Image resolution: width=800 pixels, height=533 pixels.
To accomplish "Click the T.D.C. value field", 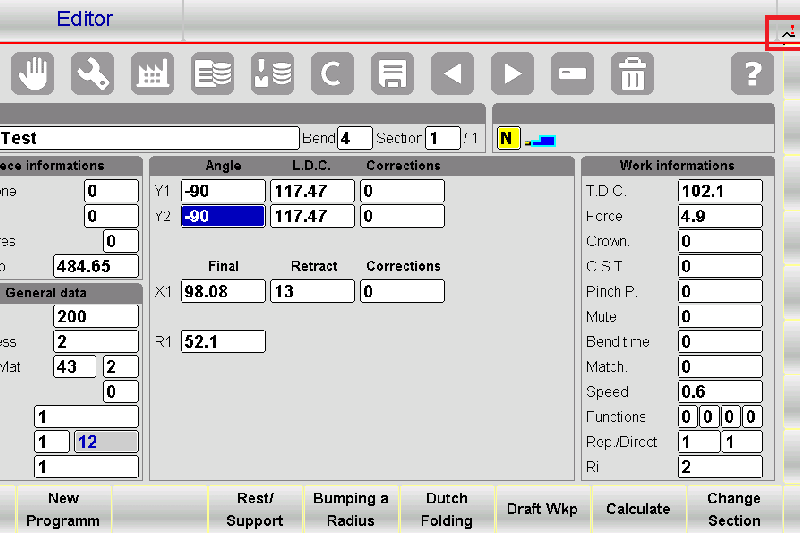I will coord(719,191).
